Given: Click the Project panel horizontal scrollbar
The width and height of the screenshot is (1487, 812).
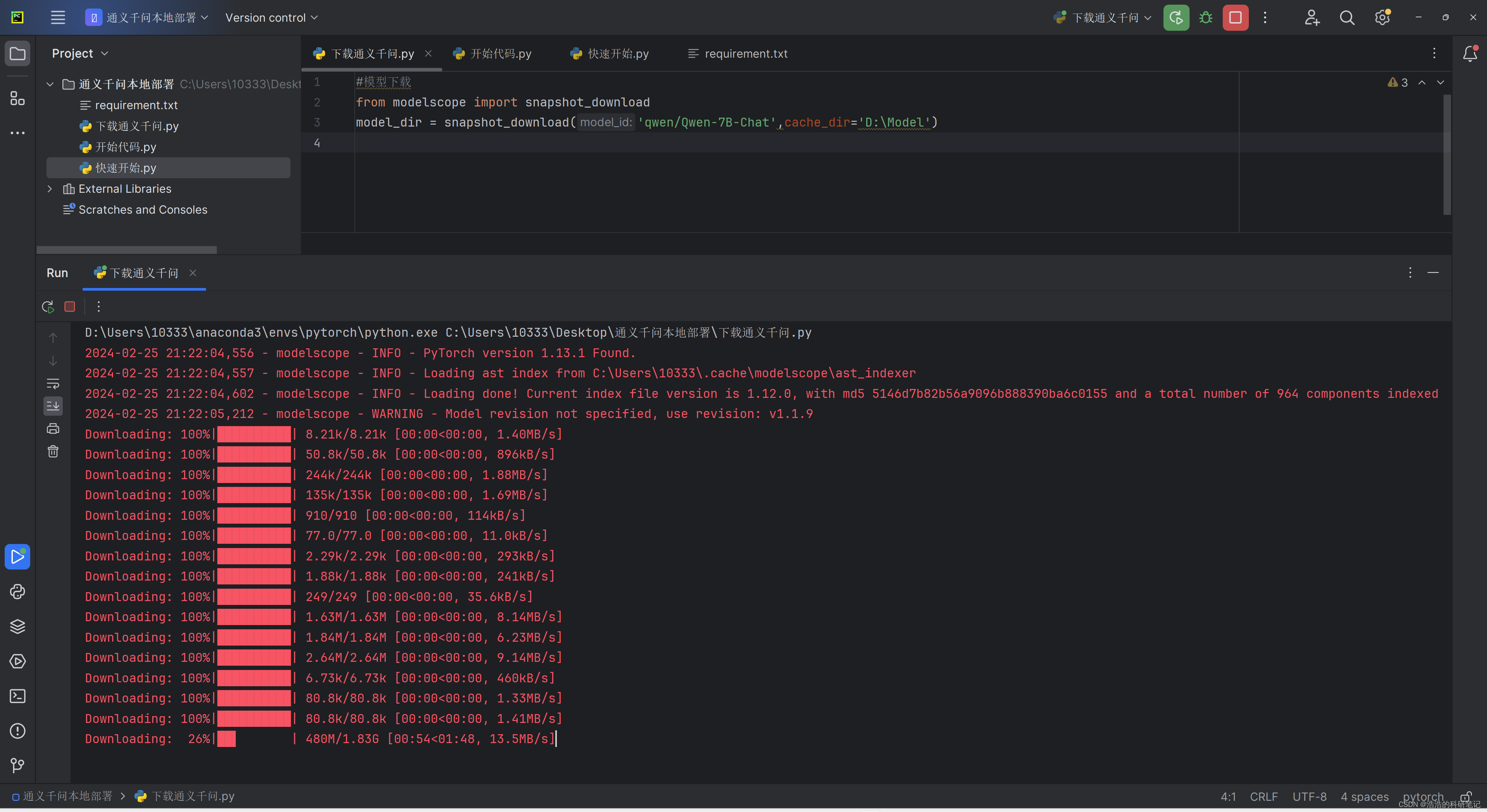Looking at the screenshot, I should [x=126, y=250].
